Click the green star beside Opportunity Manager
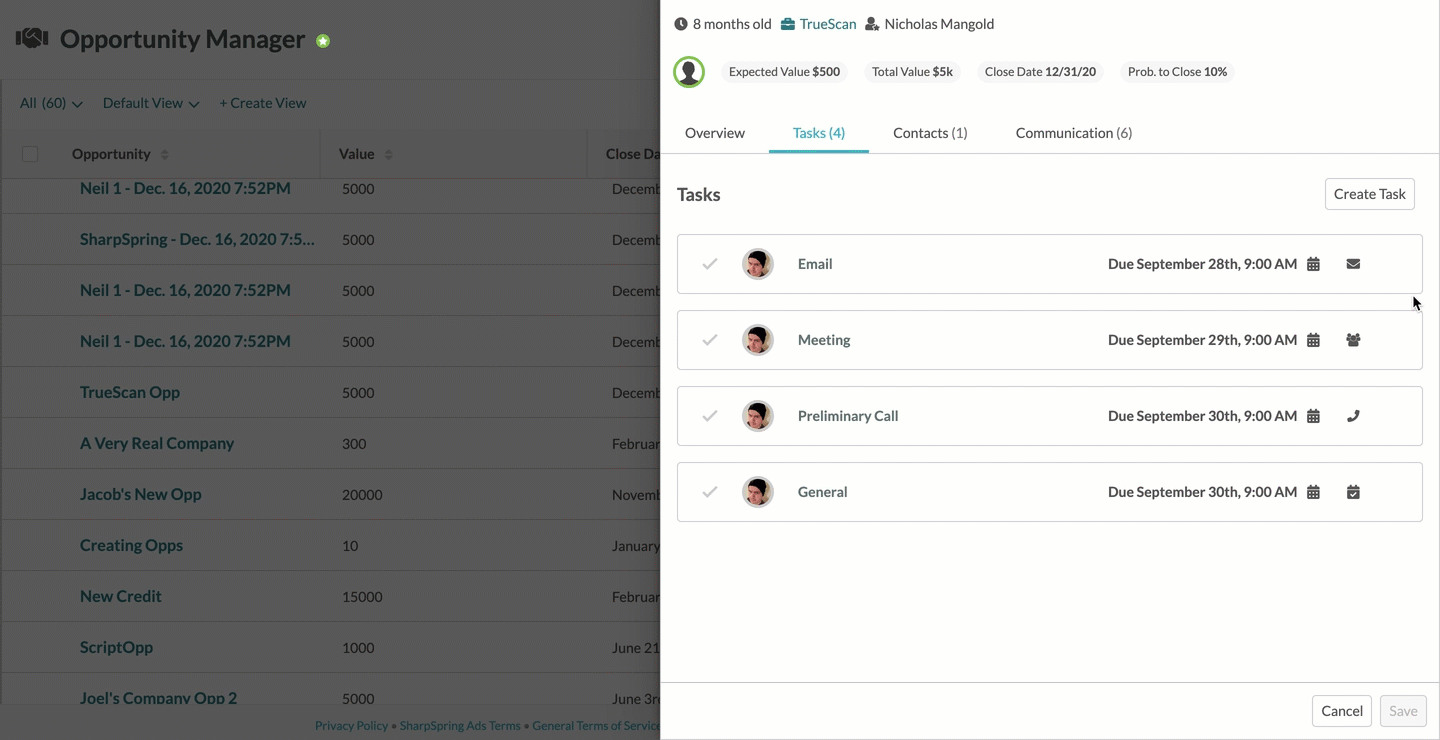The width and height of the screenshot is (1440, 740). click(323, 41)
